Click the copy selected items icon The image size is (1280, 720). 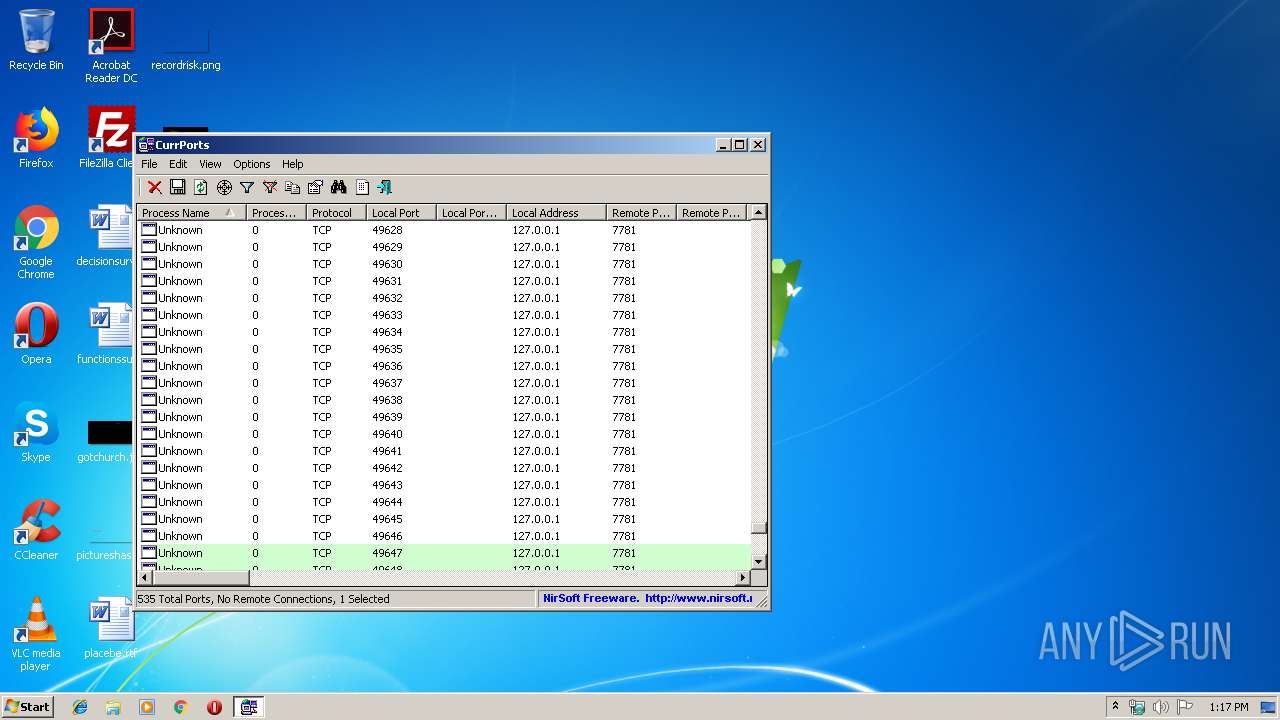click(293, 187)
